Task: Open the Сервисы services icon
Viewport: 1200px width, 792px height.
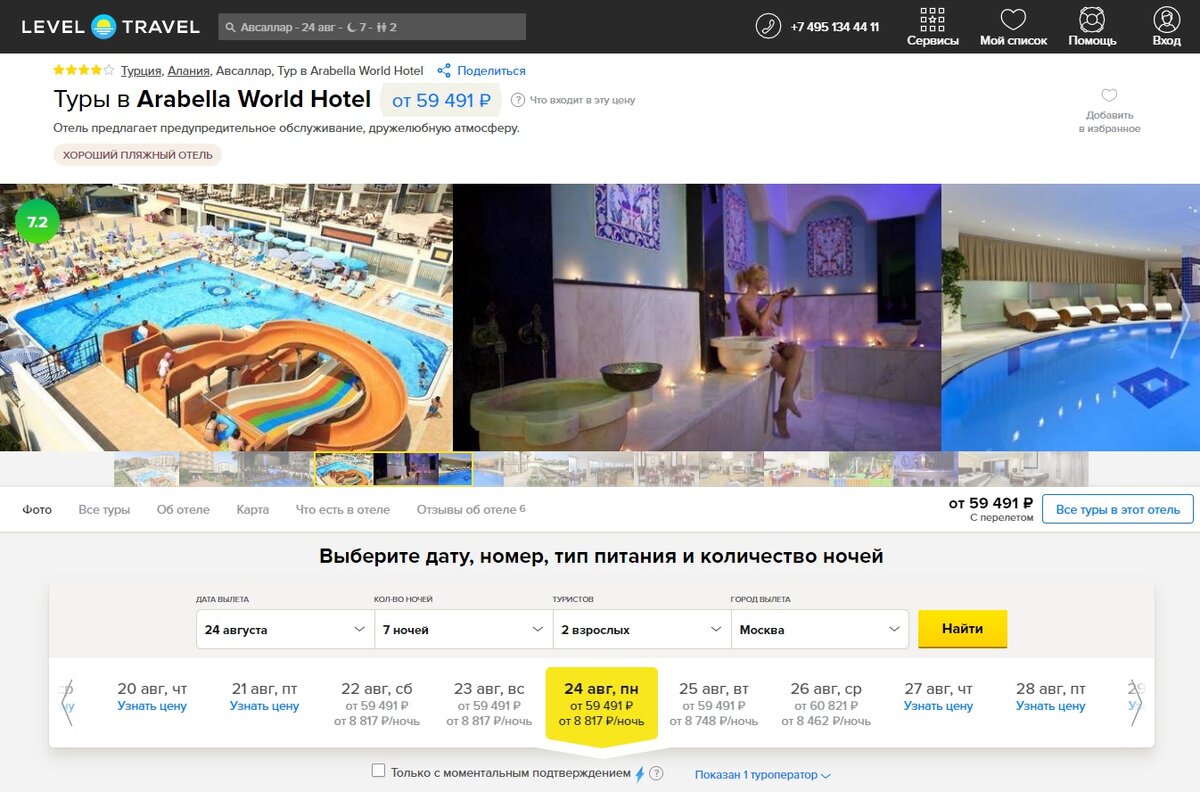Action: (932, 19)
